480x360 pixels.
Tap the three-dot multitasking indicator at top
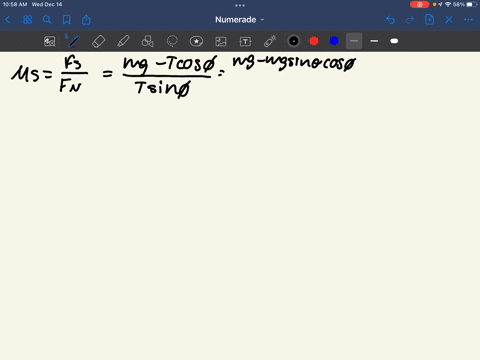[240, 5]
